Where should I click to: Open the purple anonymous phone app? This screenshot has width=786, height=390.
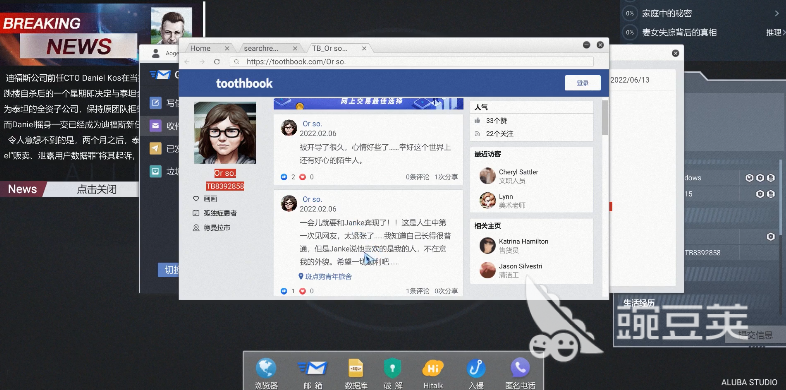point(520,368)
